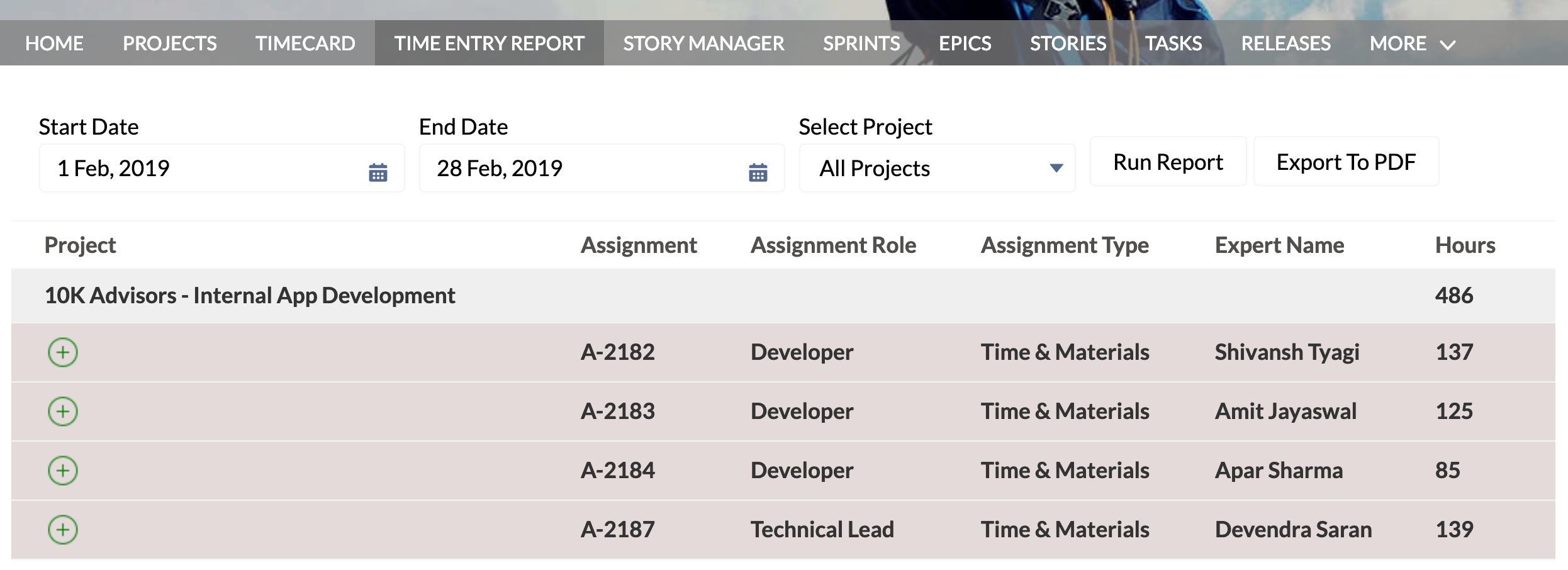This screenshot has width=1568, height=570.
Task: Select the TIME ENTRY REPORT tab
Action: (490, 43)
